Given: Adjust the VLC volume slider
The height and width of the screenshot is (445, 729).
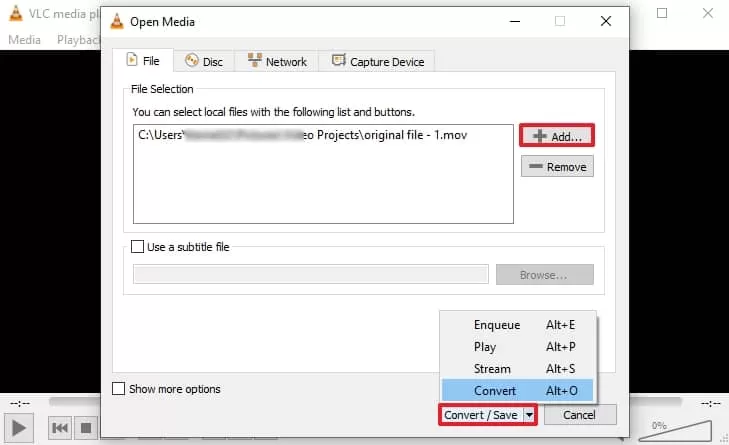Looking at the screenshot, I should 676,431.
